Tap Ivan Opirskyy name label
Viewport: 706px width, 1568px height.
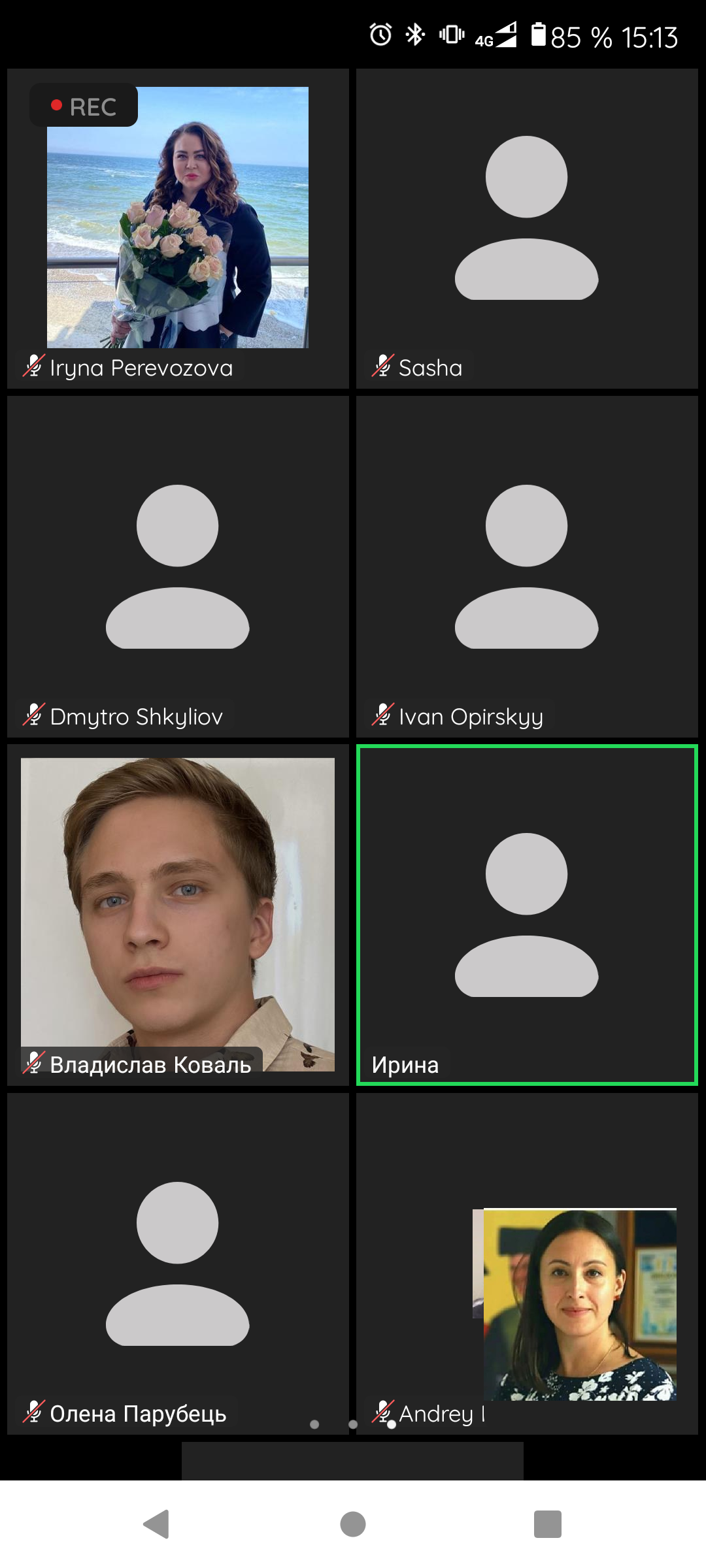471,717
